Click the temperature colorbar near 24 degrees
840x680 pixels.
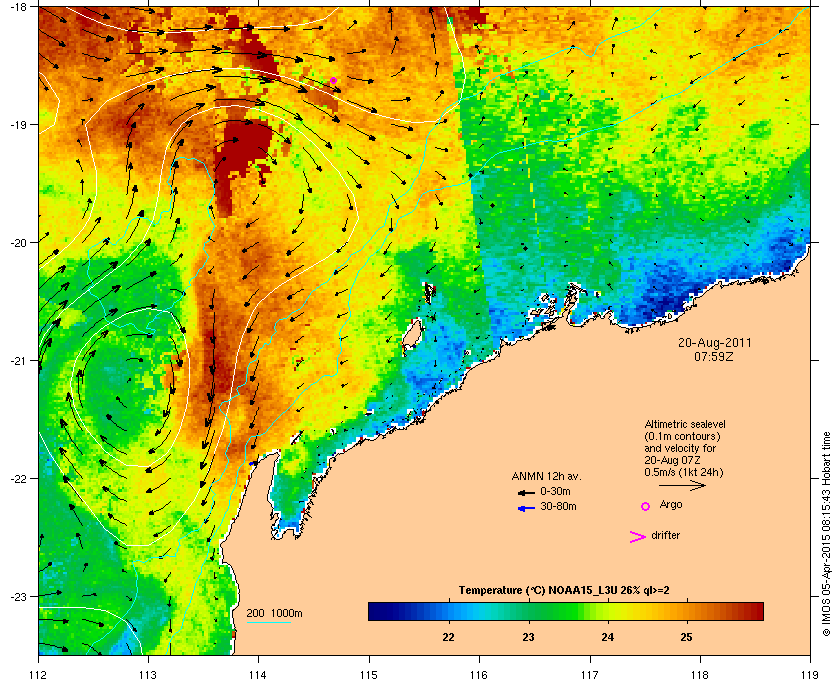point(608,611)
